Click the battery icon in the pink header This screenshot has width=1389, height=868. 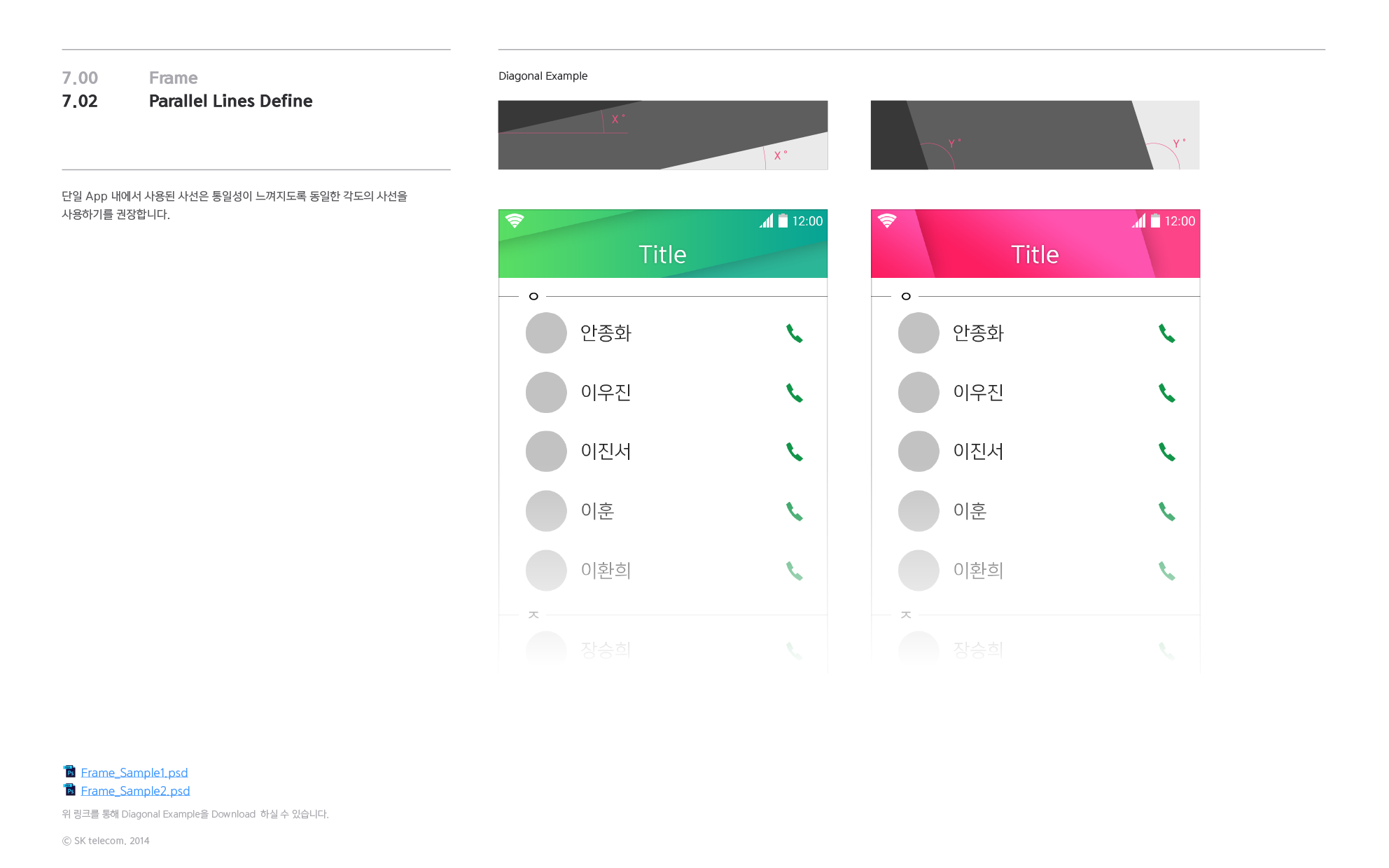click(x=1155, y=220)
